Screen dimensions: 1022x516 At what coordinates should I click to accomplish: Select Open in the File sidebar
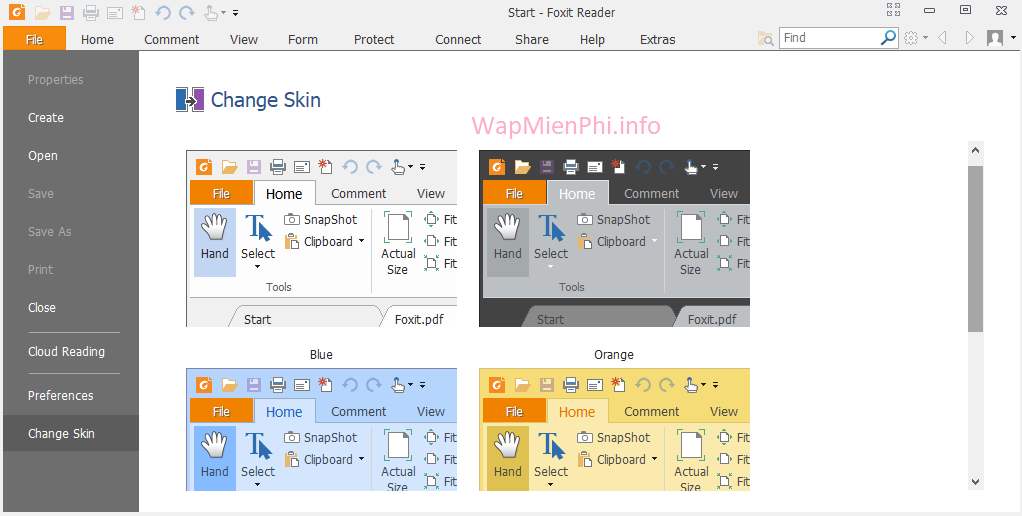(71, 156)
